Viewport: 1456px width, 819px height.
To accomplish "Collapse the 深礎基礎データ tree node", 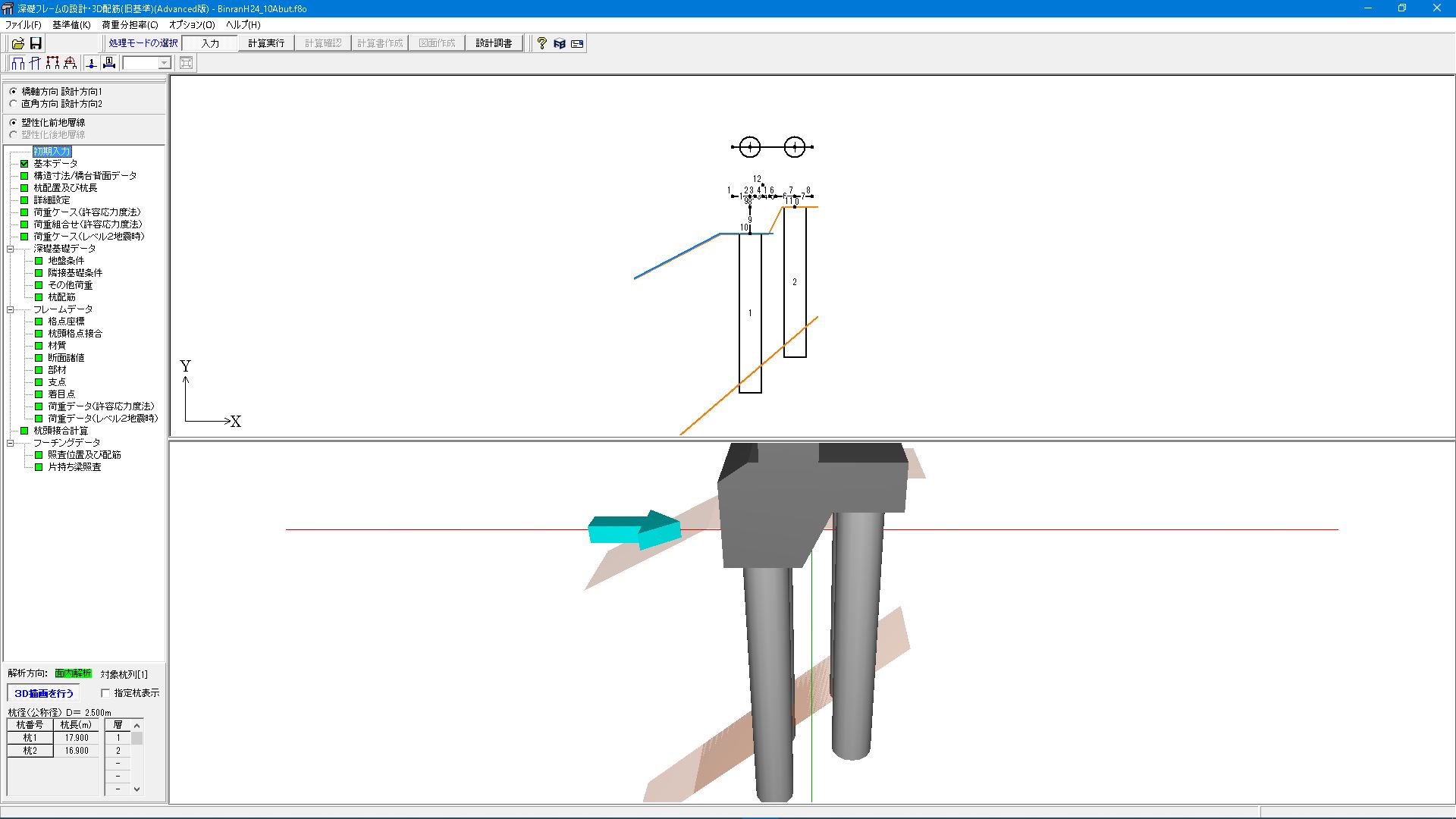I will tap(11, 249).
